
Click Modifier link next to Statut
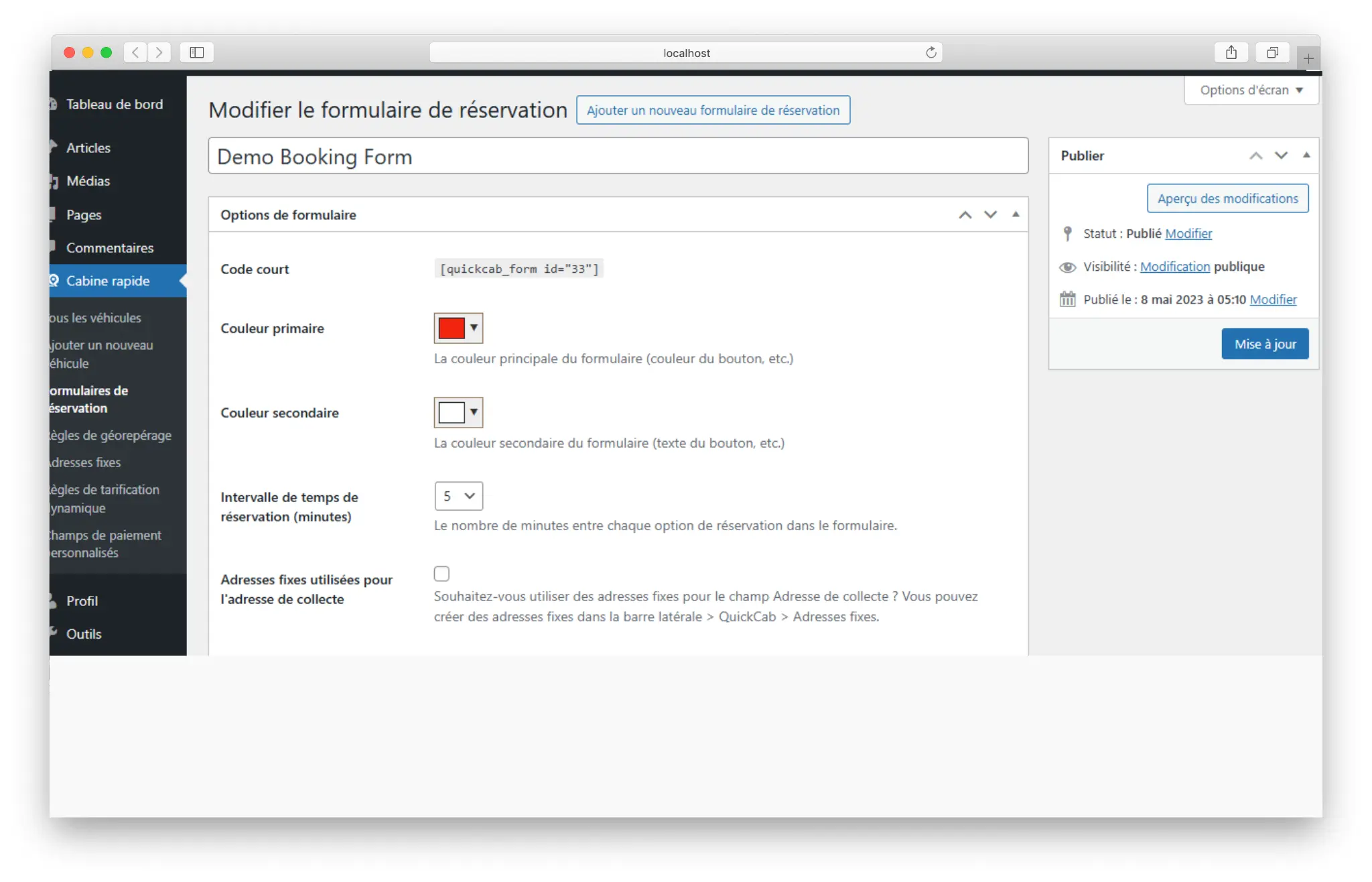click(x=1188, y=233)
